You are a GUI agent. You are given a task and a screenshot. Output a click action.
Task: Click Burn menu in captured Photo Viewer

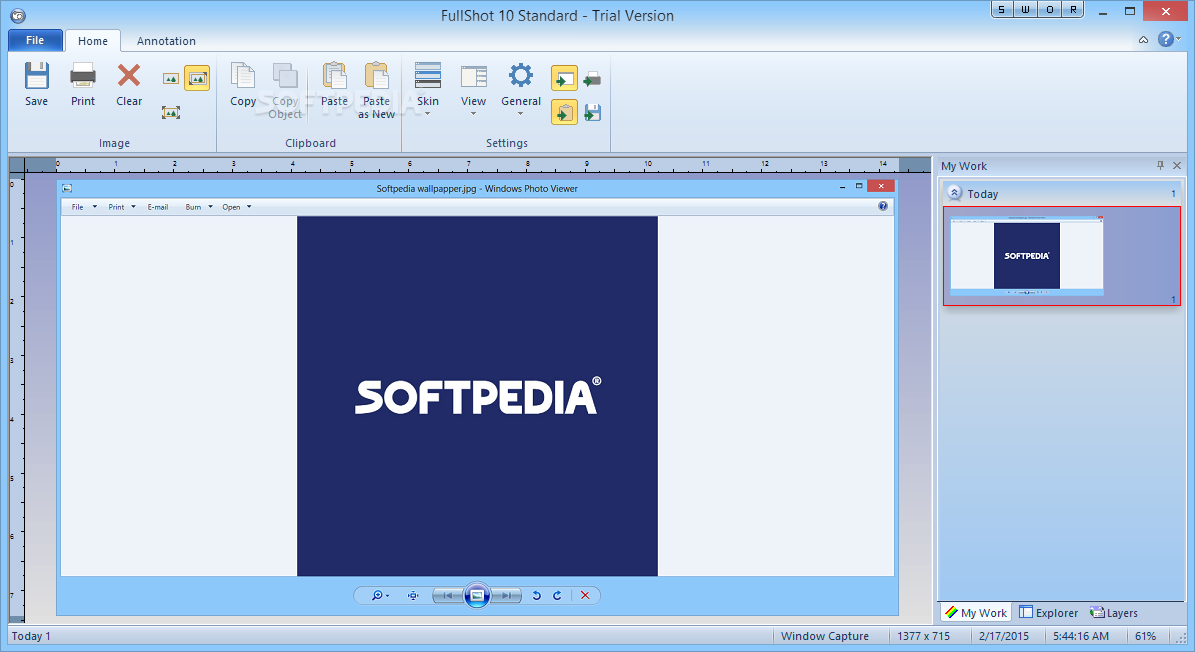point(199,207)
